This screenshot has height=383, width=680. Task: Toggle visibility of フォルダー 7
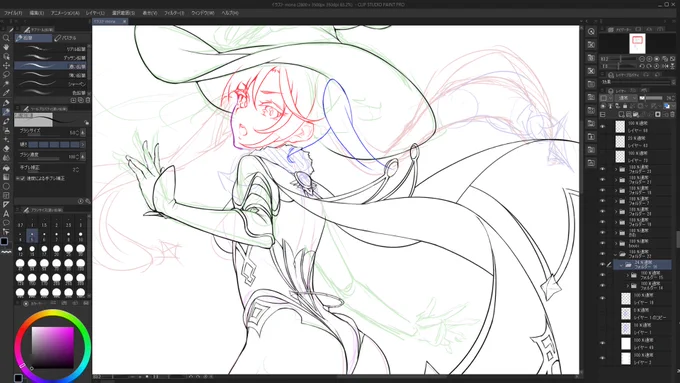602,201
